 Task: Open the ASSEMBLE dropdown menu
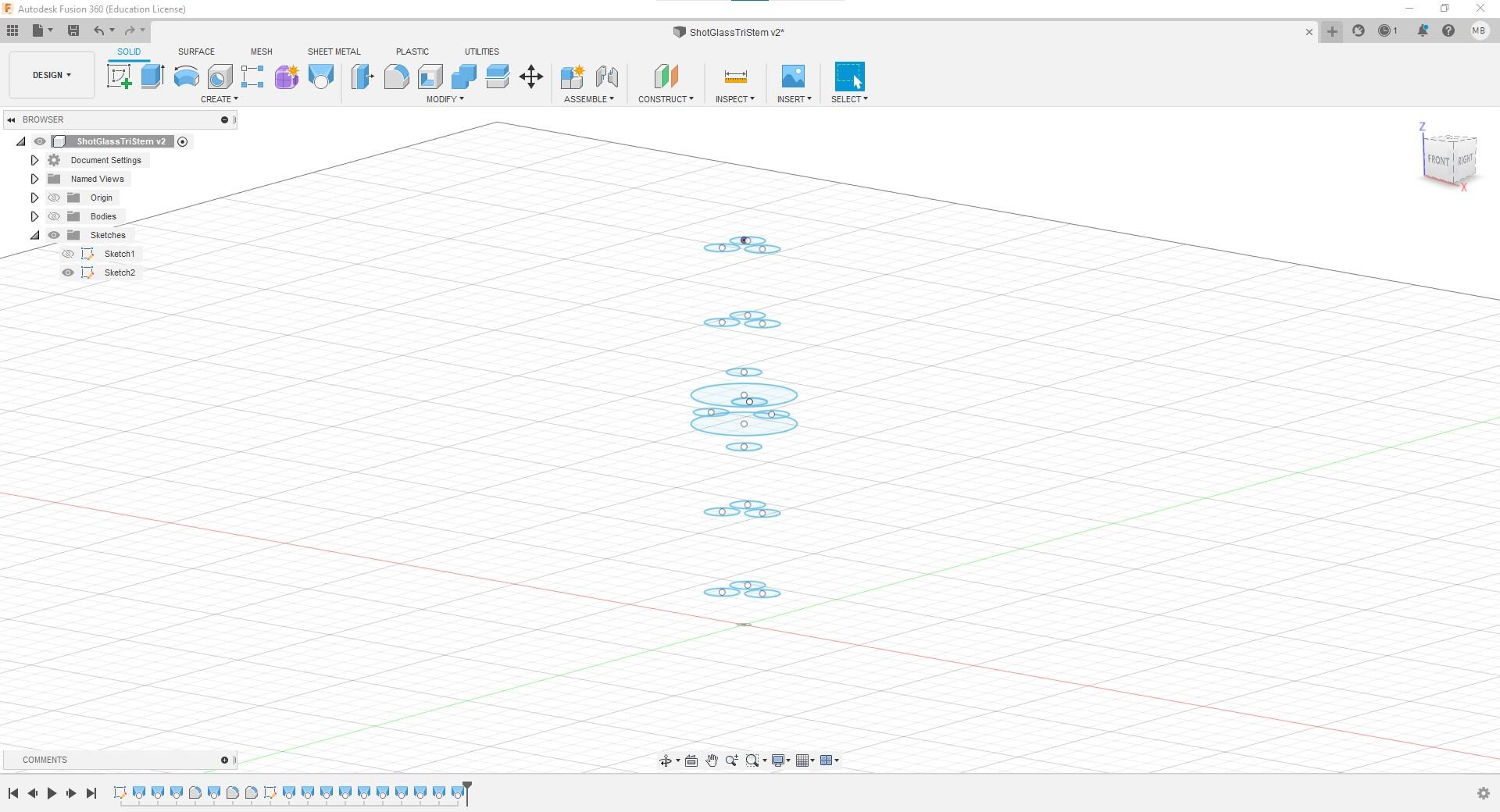pyautogui.click(x=589, y=99)
